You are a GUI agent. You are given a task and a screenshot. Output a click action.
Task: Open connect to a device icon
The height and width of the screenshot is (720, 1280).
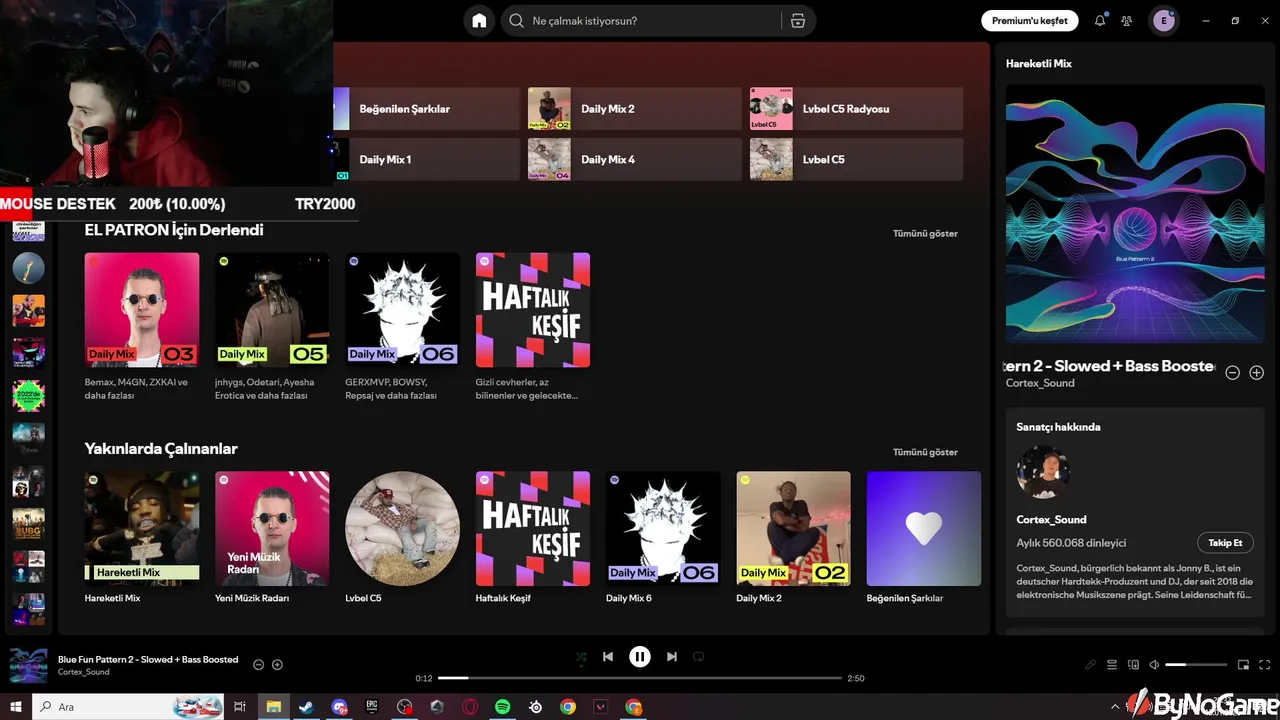[x=1133, y=665]
